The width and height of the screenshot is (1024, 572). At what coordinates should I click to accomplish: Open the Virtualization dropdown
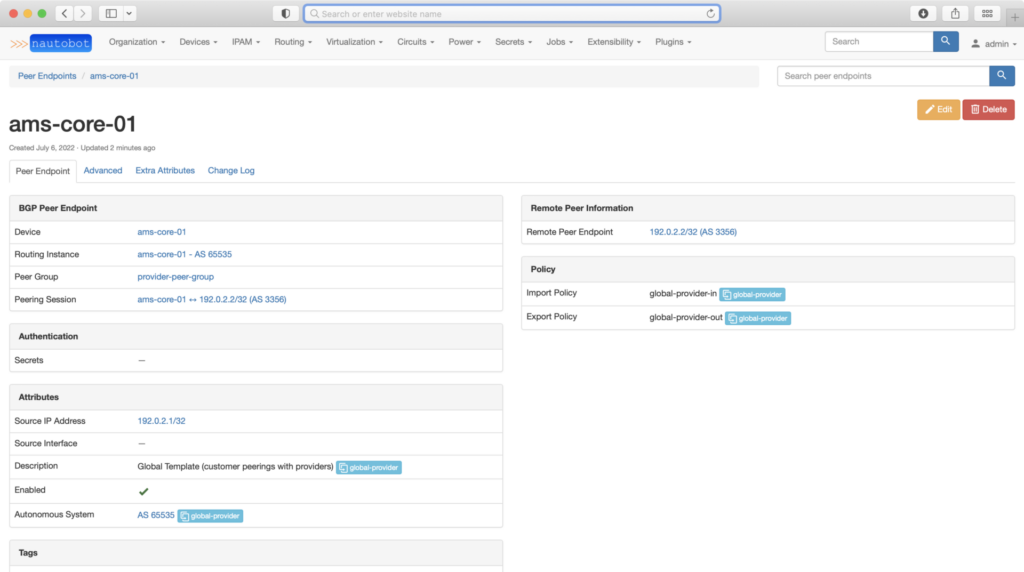click(354, 42)
